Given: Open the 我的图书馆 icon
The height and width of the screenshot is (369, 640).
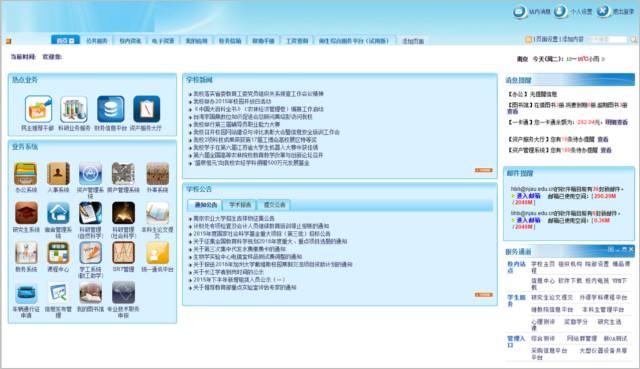Looking at the screenshot, I should [91, 292].
